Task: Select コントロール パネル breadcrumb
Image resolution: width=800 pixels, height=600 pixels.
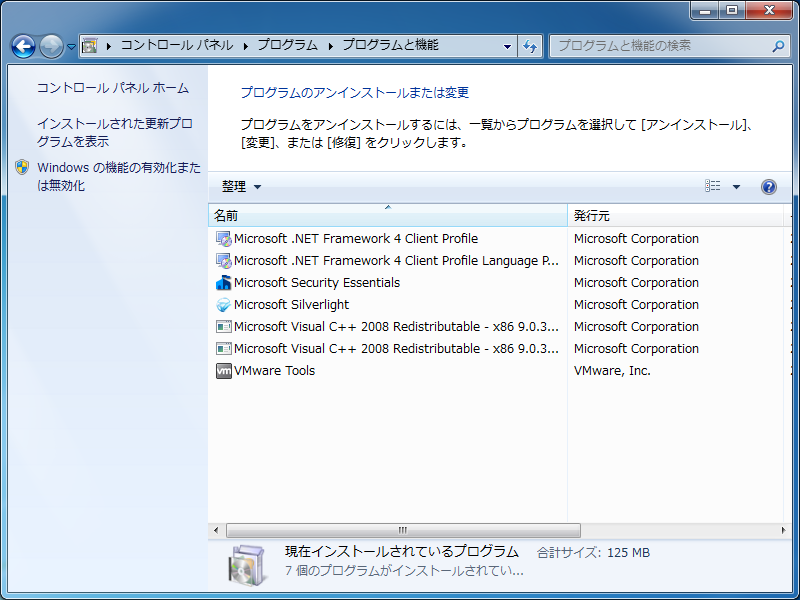Action: (177, 45)
